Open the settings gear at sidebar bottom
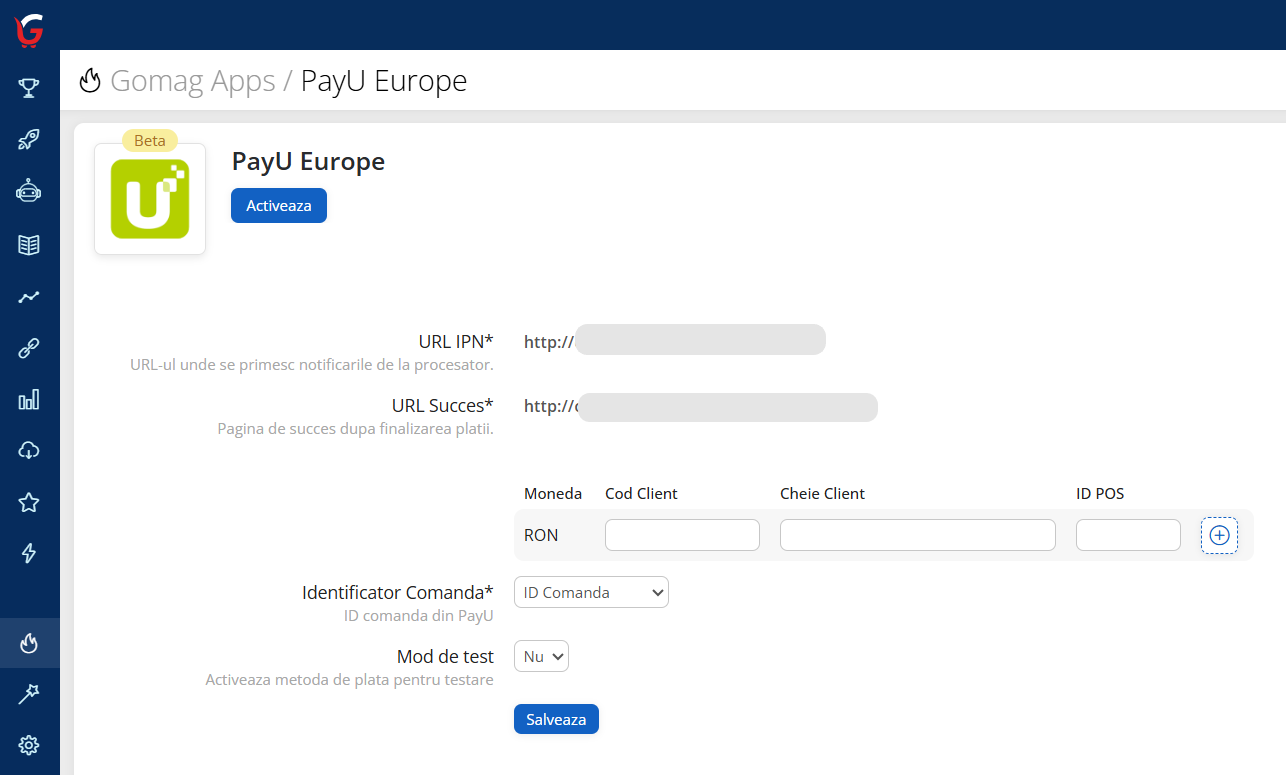1286x775 pixels. [28, 745]
